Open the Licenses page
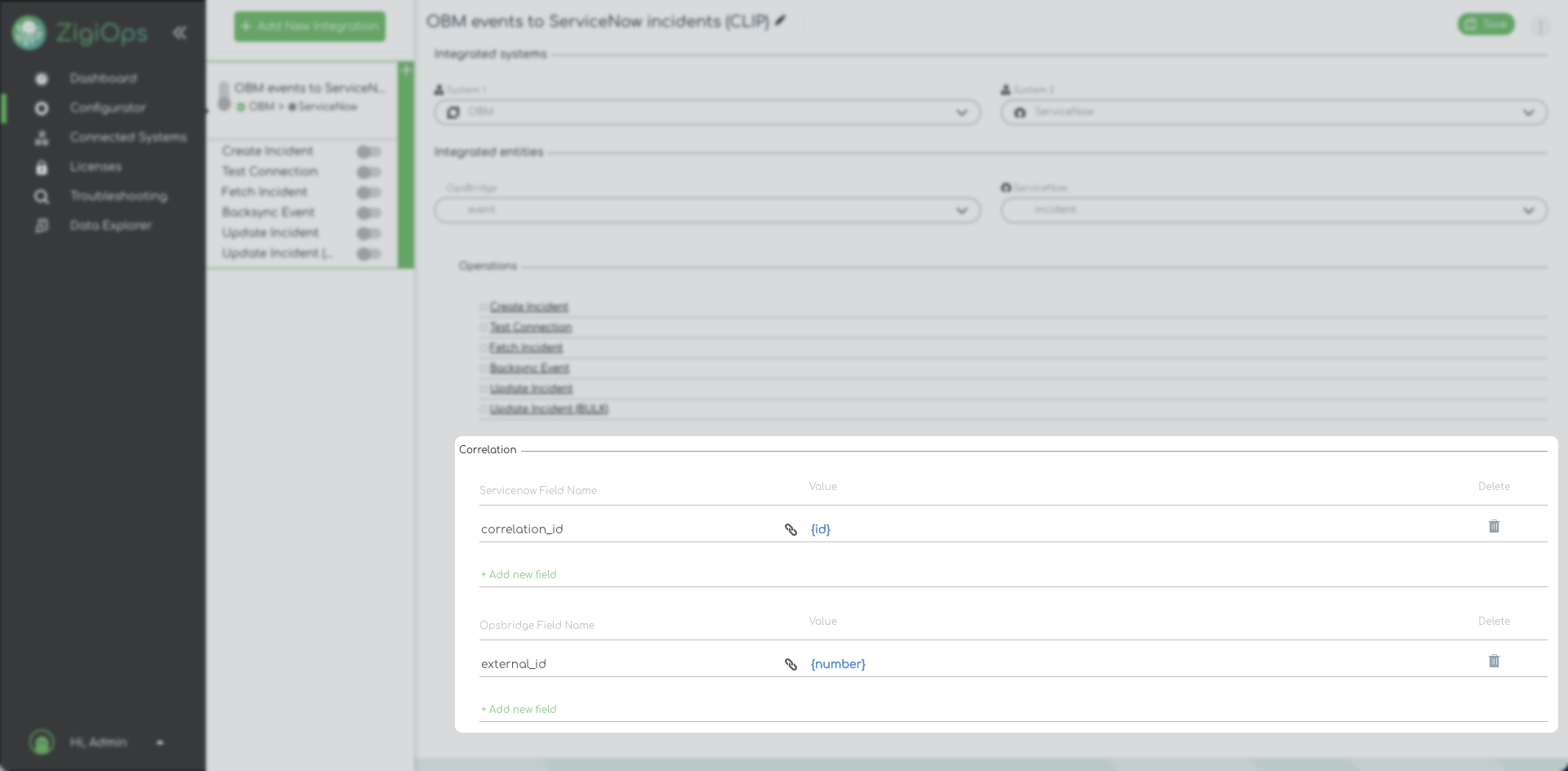Viewport: 1568px width, 771px height. (x=96, y=167)
